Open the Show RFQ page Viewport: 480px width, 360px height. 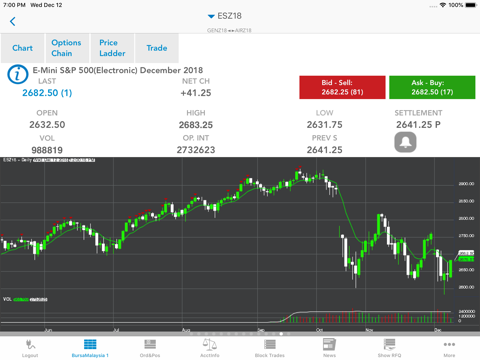[x=389, y=348]
